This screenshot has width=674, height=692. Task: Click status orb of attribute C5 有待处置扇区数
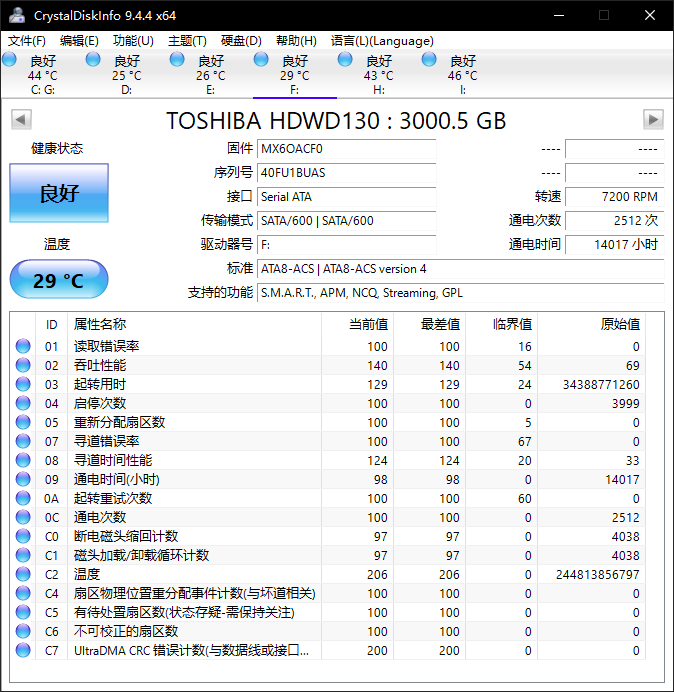[23, 612]
